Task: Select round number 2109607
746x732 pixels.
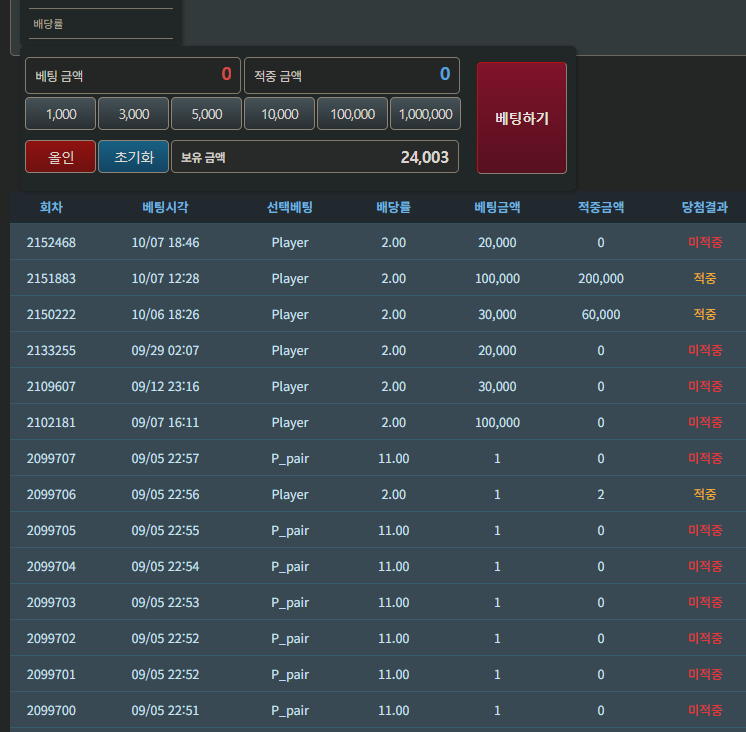Action: click(x=51, y=386)
